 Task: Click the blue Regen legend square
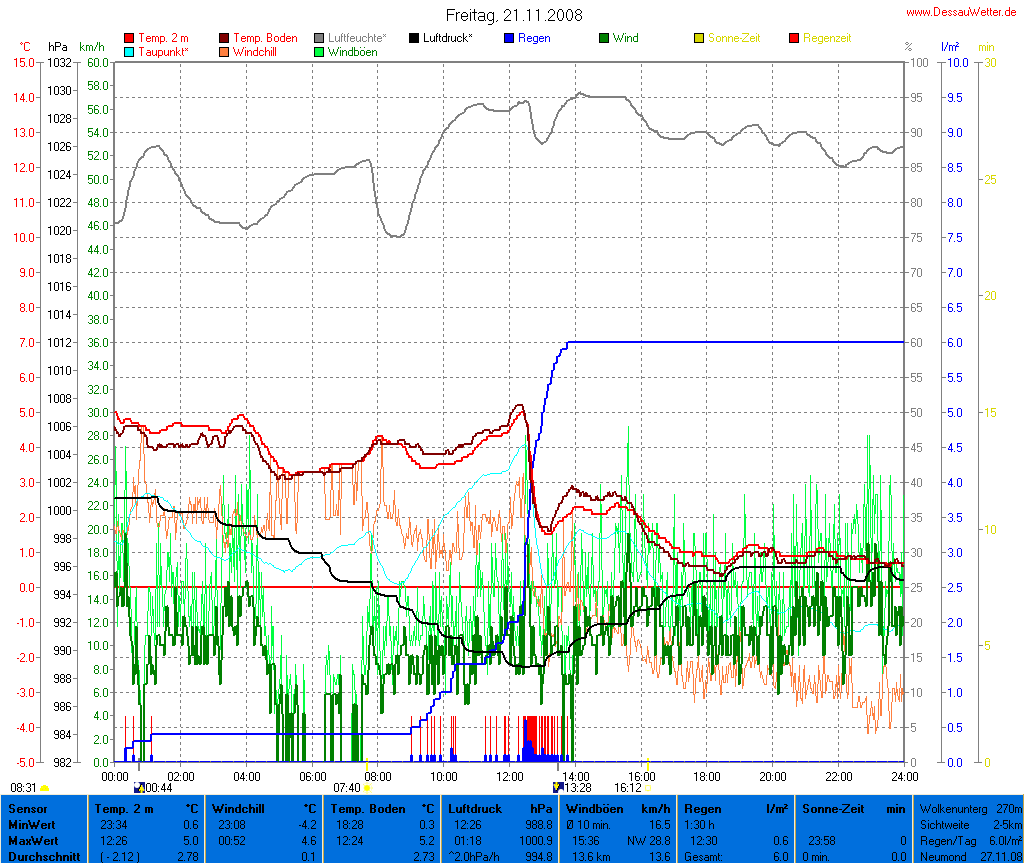point(509,38)
